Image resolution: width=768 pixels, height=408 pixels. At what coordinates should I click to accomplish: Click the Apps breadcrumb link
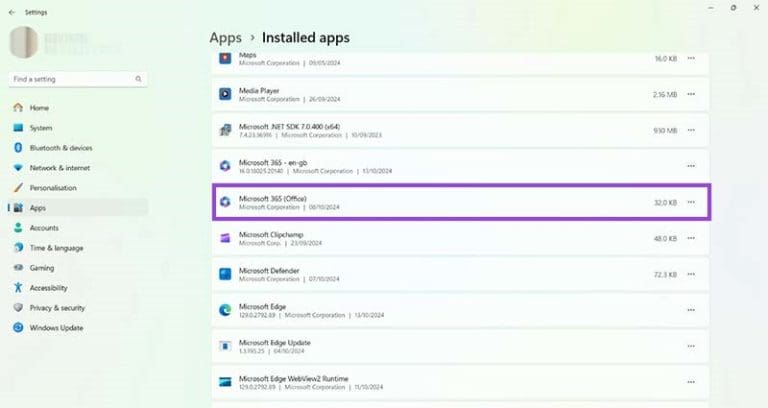click(x=226, y=38)
